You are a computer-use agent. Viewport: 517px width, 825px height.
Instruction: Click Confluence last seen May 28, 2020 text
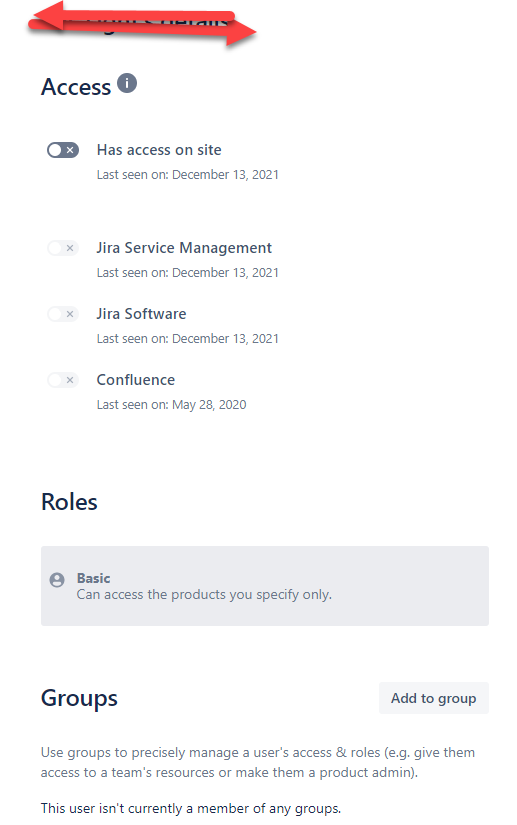coord(171,405)
